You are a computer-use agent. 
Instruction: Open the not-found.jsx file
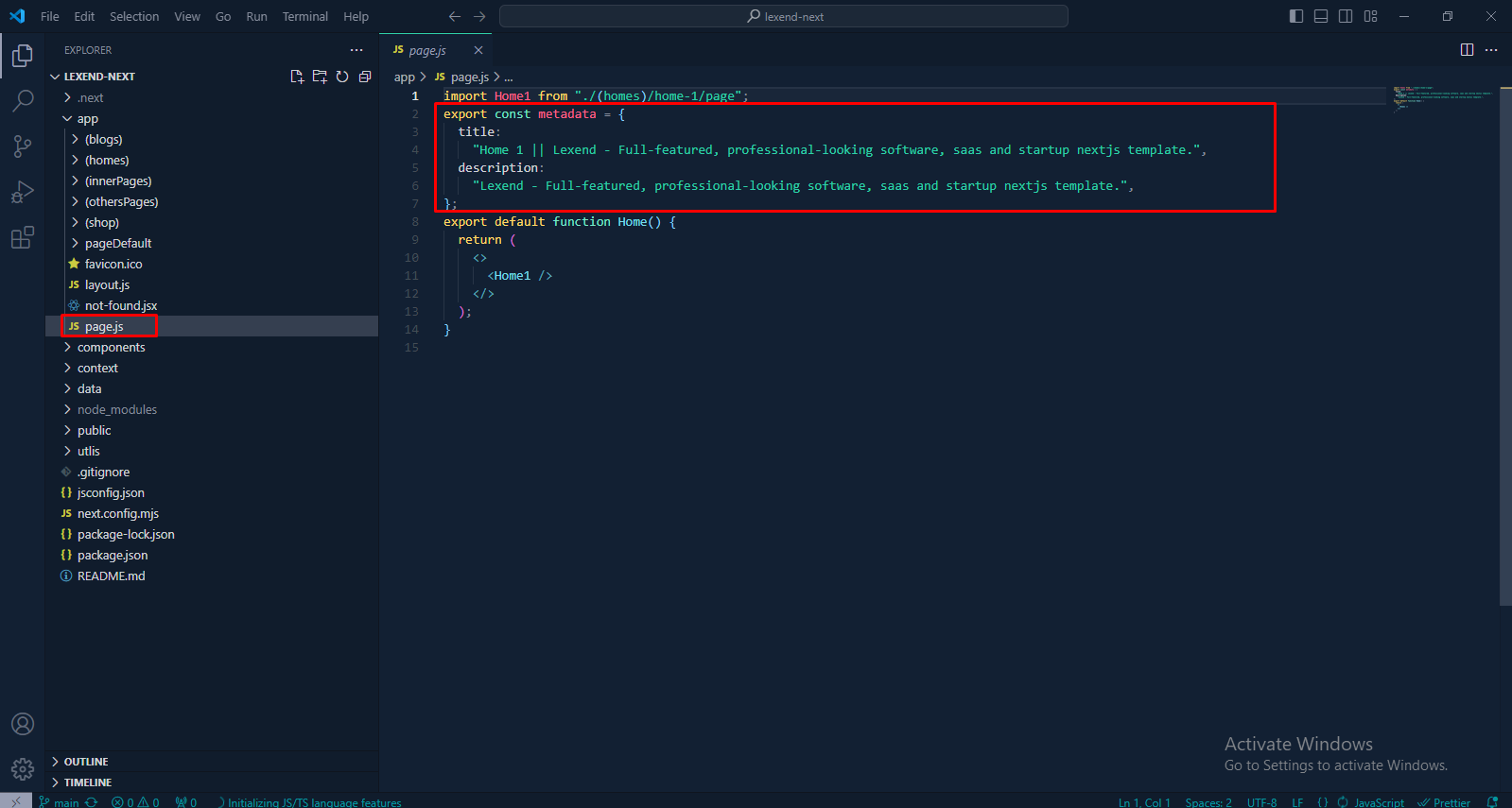tap(212, 305)
